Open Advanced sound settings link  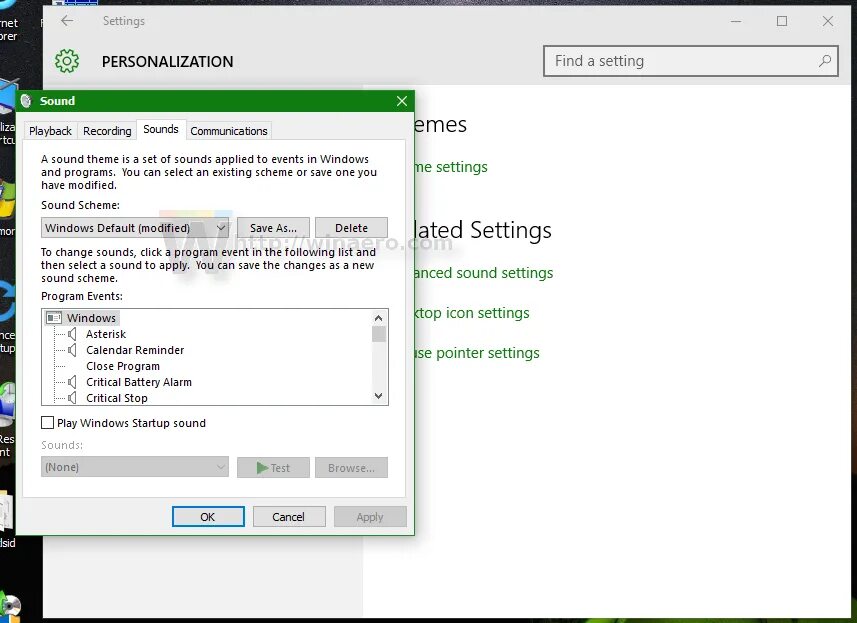pos(484,273)
